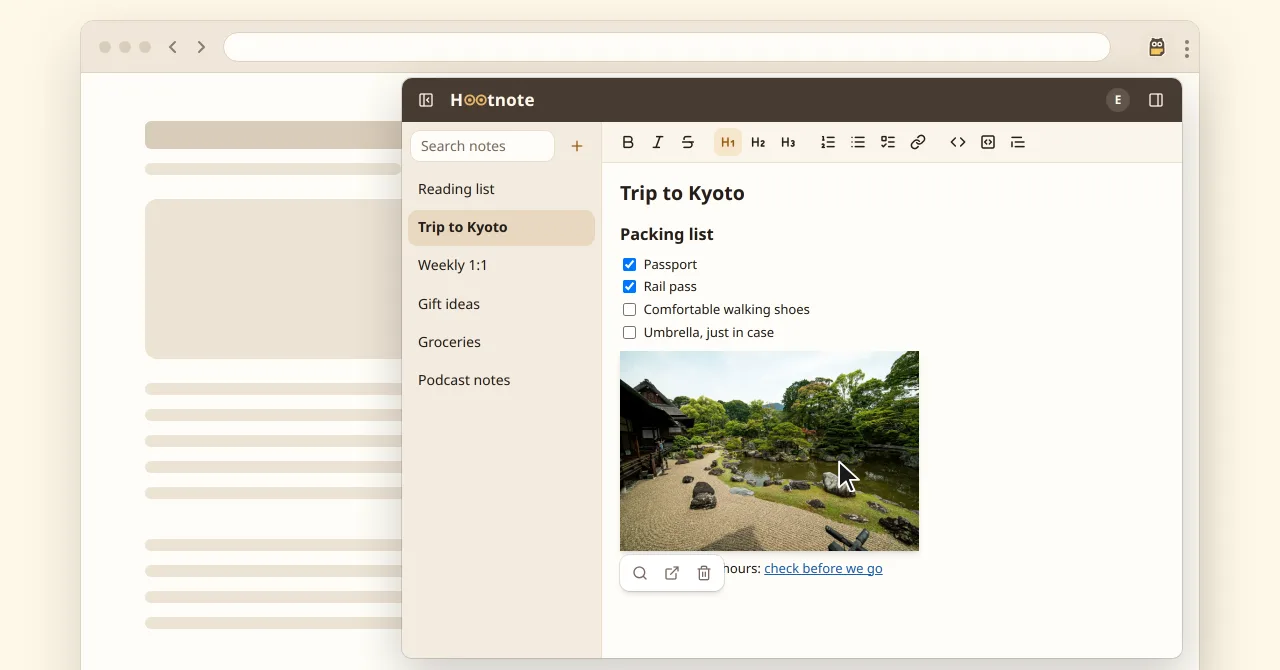The image size is (1280, 670).
Task: Go back with the browser back arrow
Action: click(x=173, y=47)
